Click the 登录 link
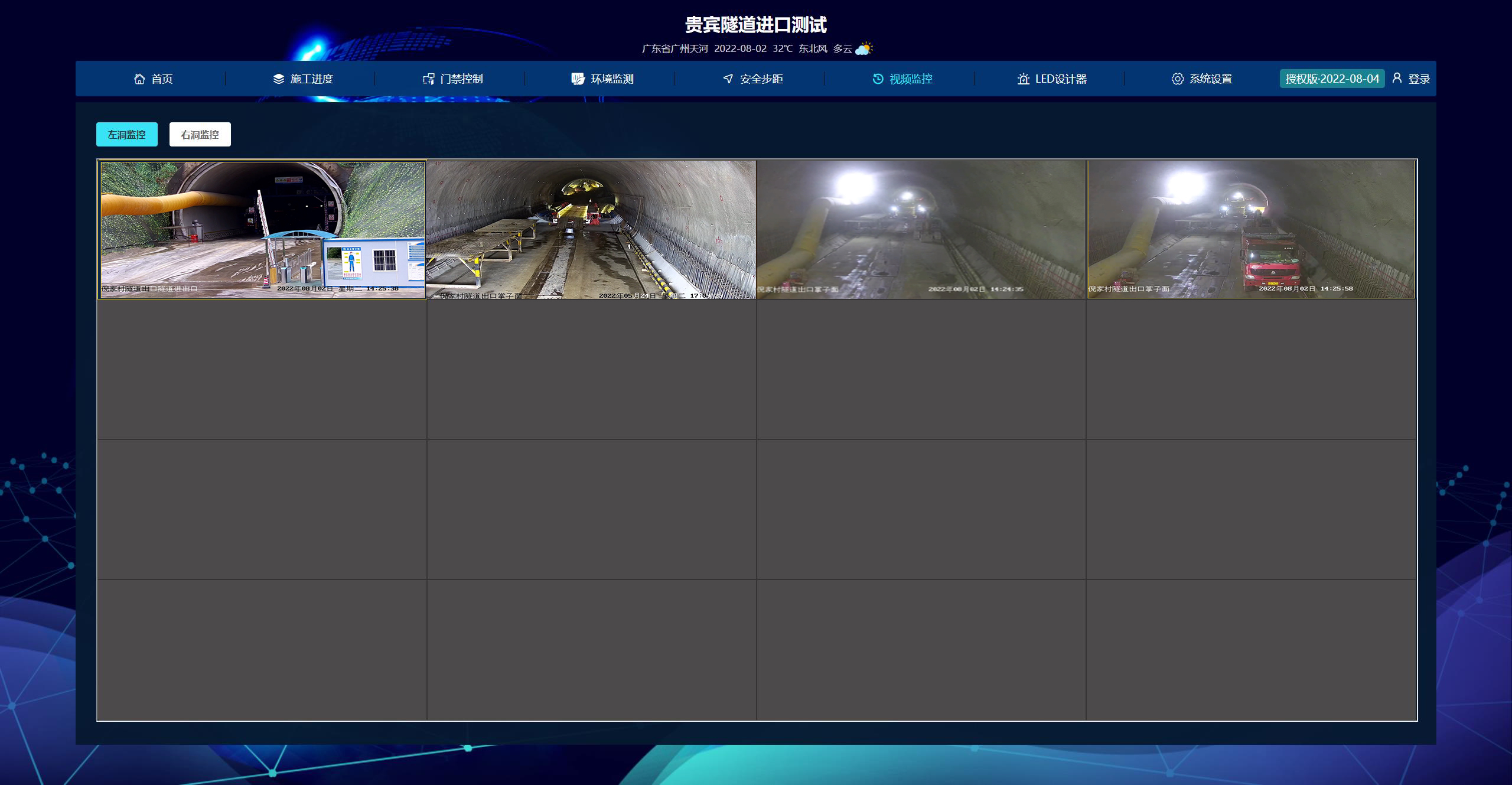Viewport: 1512px width, 785px height. tap(1419, 79)
